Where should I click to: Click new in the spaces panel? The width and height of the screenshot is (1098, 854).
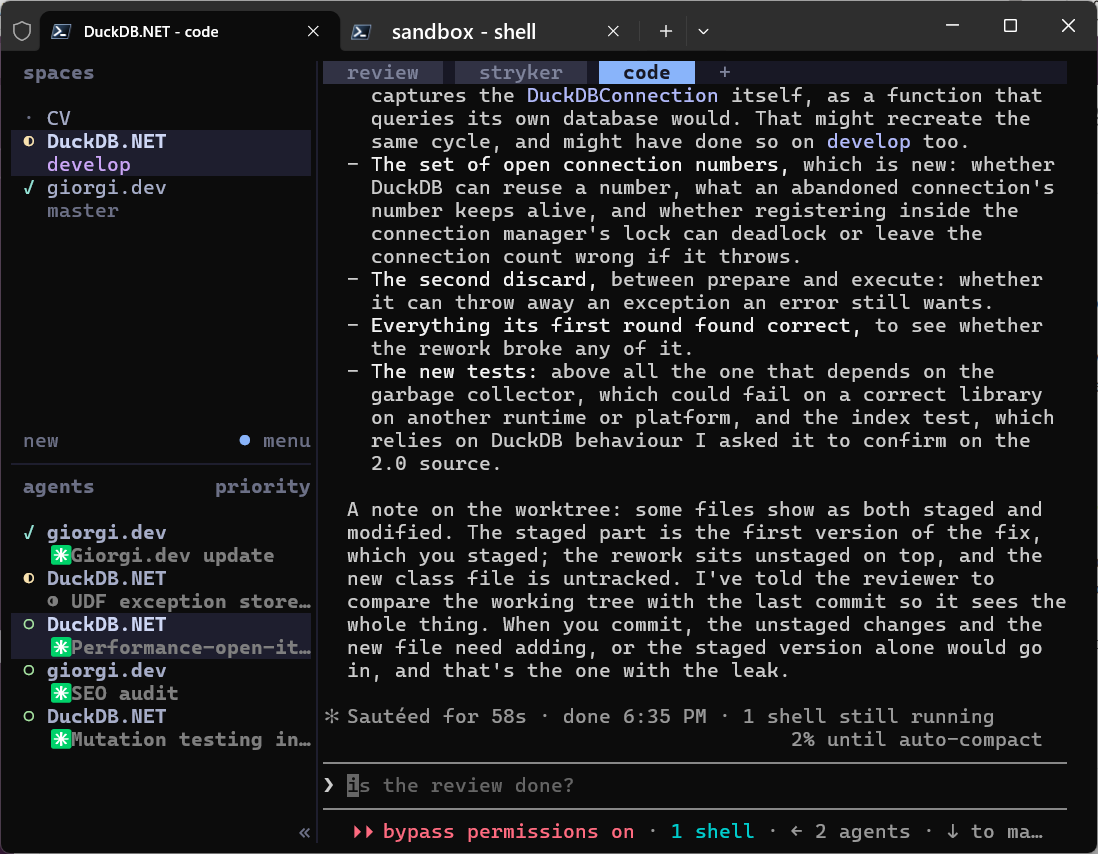41,441
